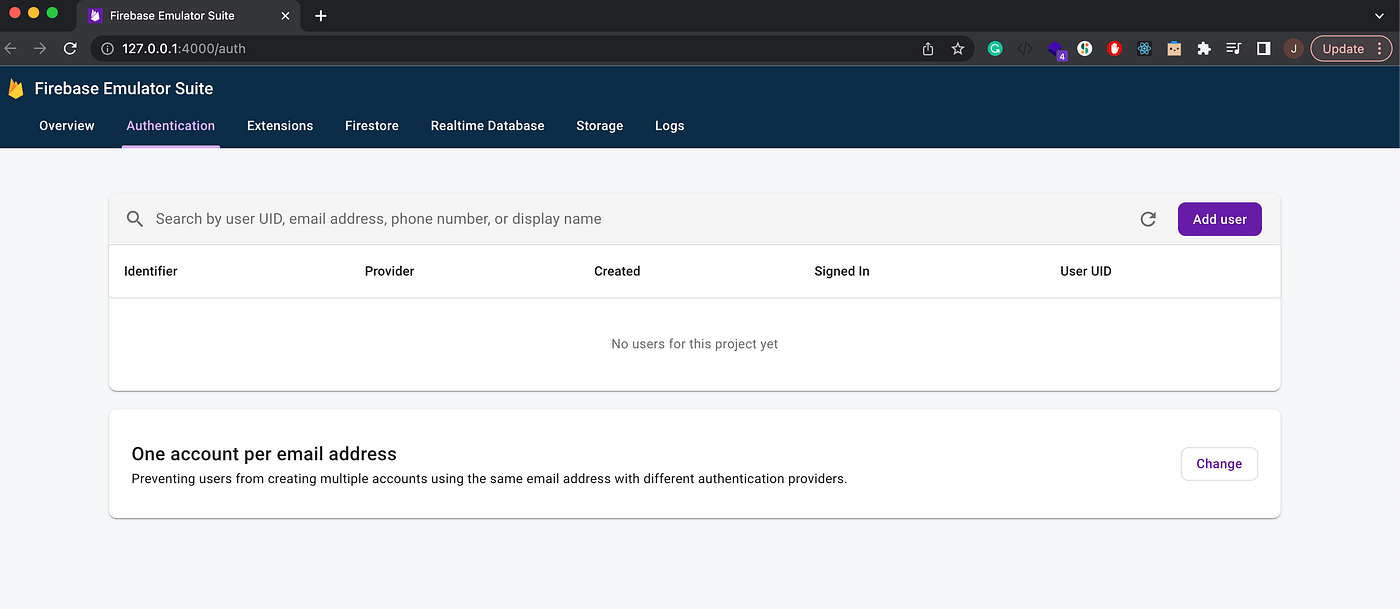The width and height of the screenshot is (1400, 609).
Task: Click the Identifier column header
Action: 151,271
